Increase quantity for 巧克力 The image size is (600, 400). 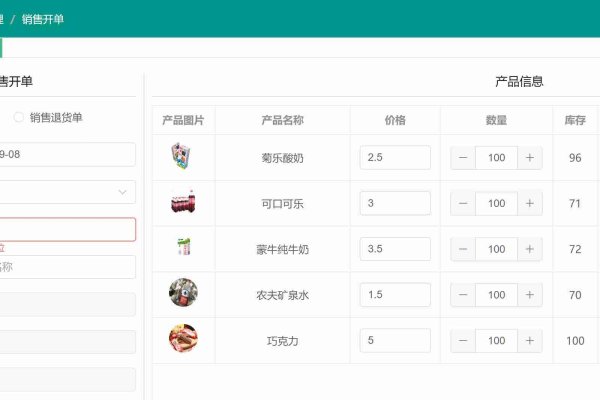(530, 341)
